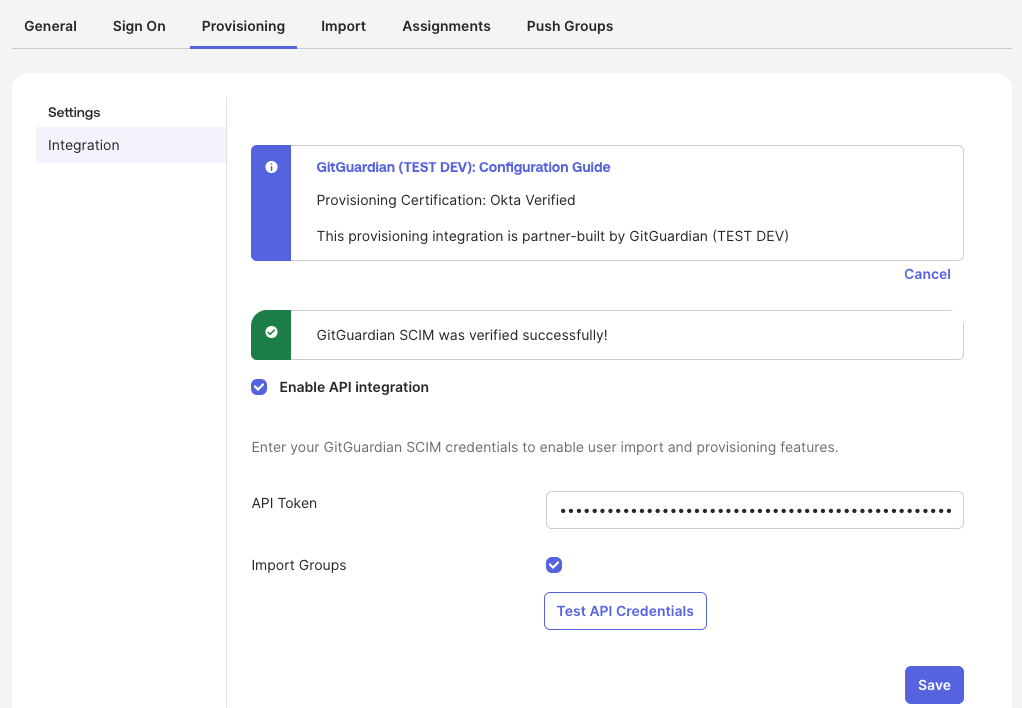Select the masked API Token value
Screen dimensions: 1022x708
pyautogui.click(x=754, y=510)
